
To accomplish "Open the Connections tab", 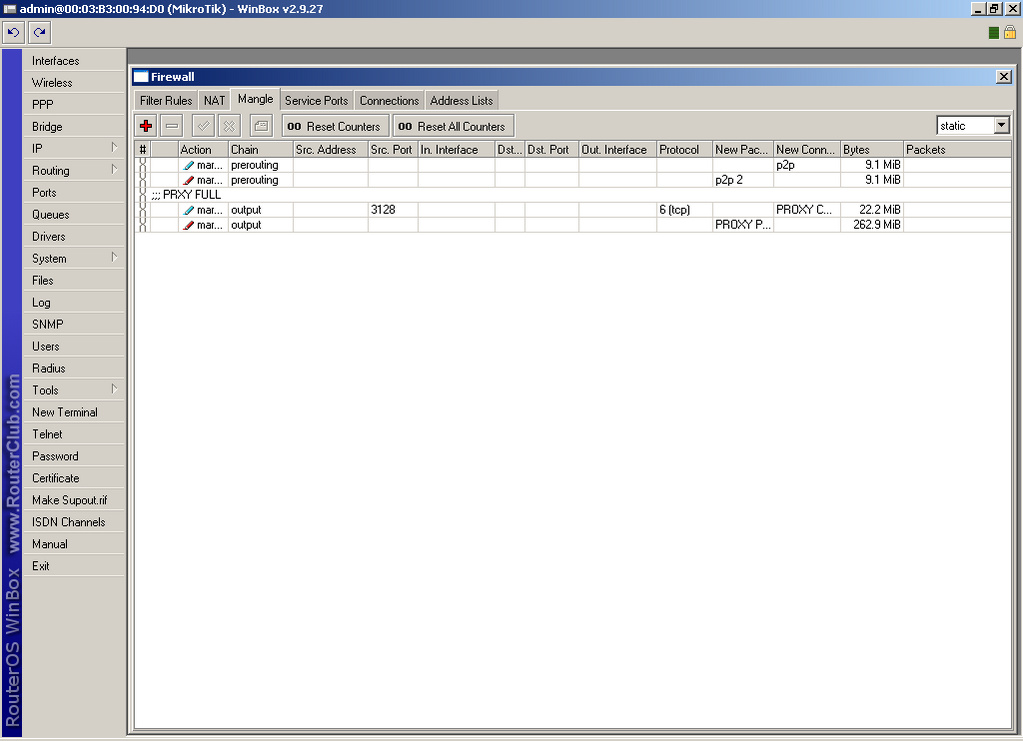I will (389, 100).
